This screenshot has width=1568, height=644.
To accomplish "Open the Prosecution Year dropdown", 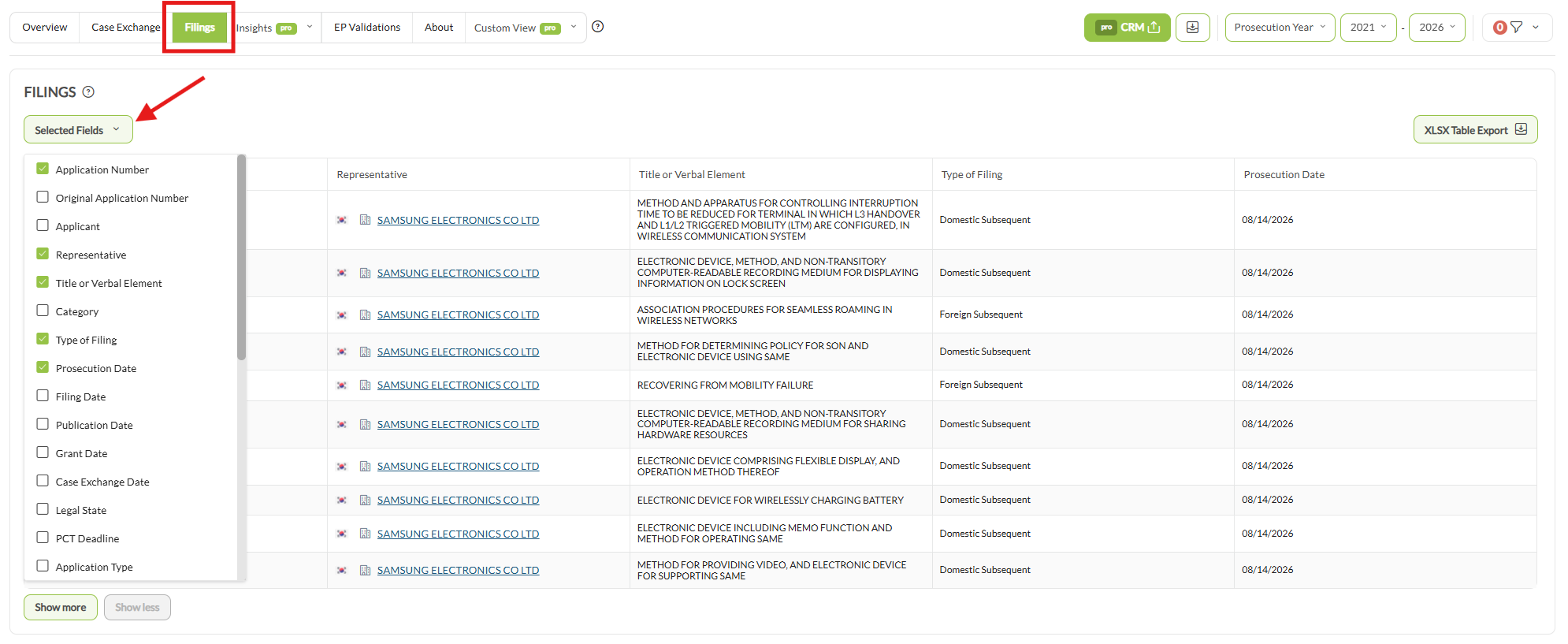I will pyautogui.click(x=1280, y=28).
